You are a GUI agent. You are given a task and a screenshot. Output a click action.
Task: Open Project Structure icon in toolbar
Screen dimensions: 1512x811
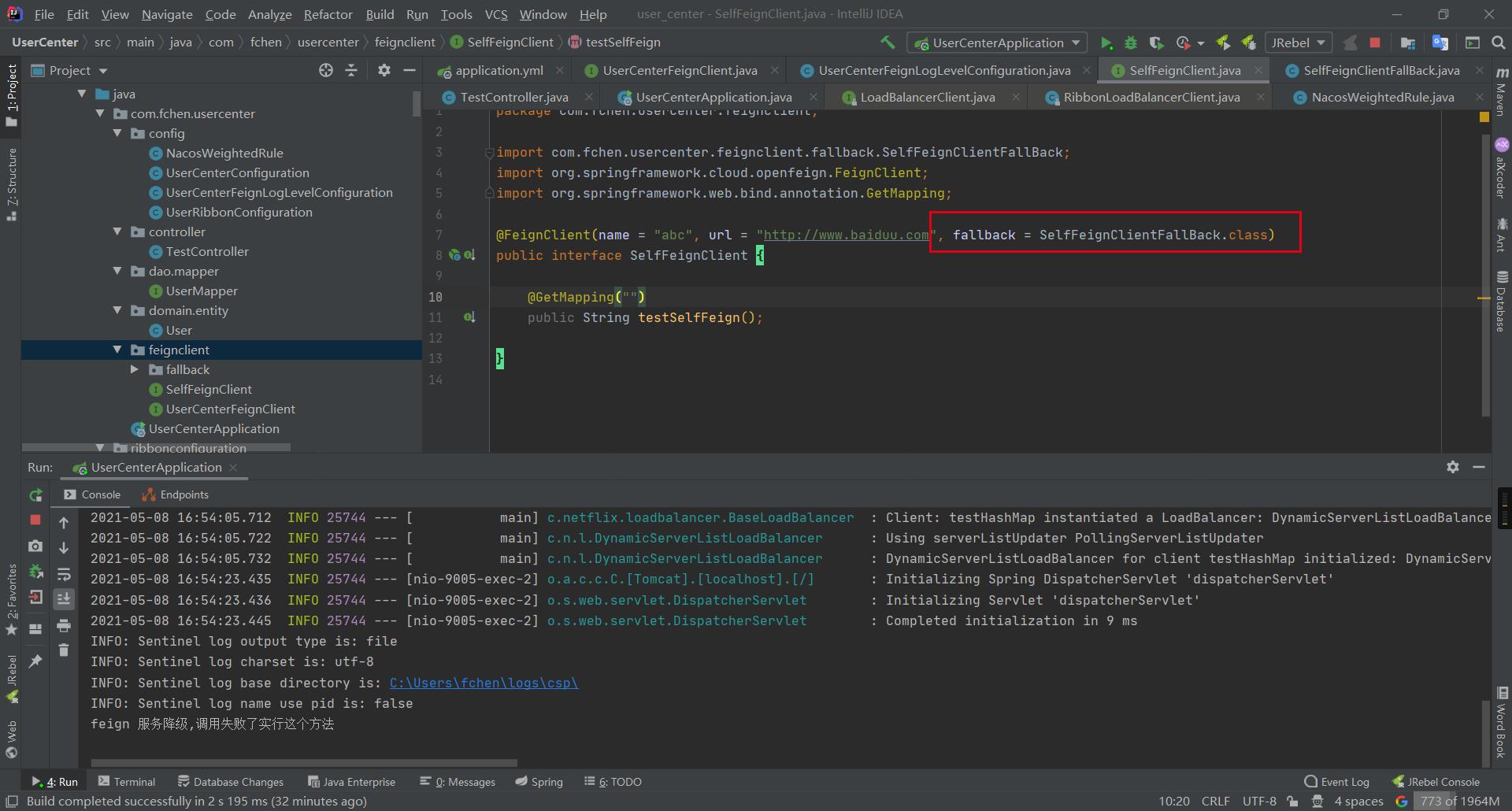1408,43
